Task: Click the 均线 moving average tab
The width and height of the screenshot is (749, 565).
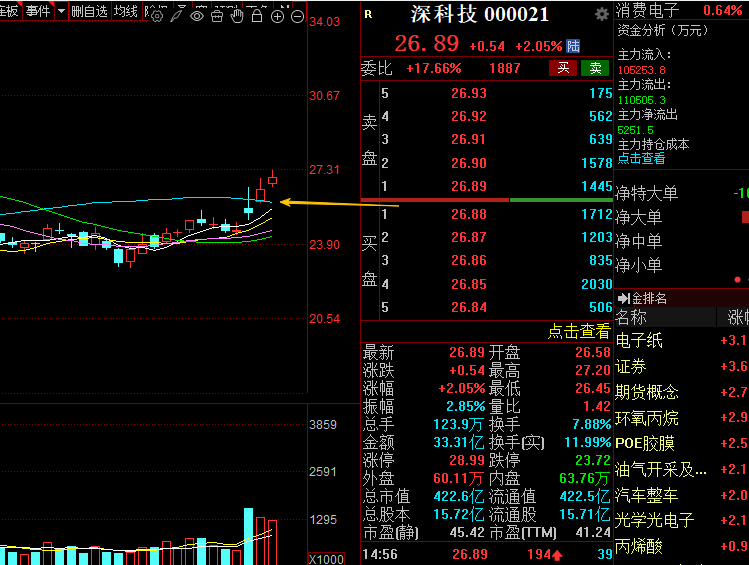Action: pos(125,11)
